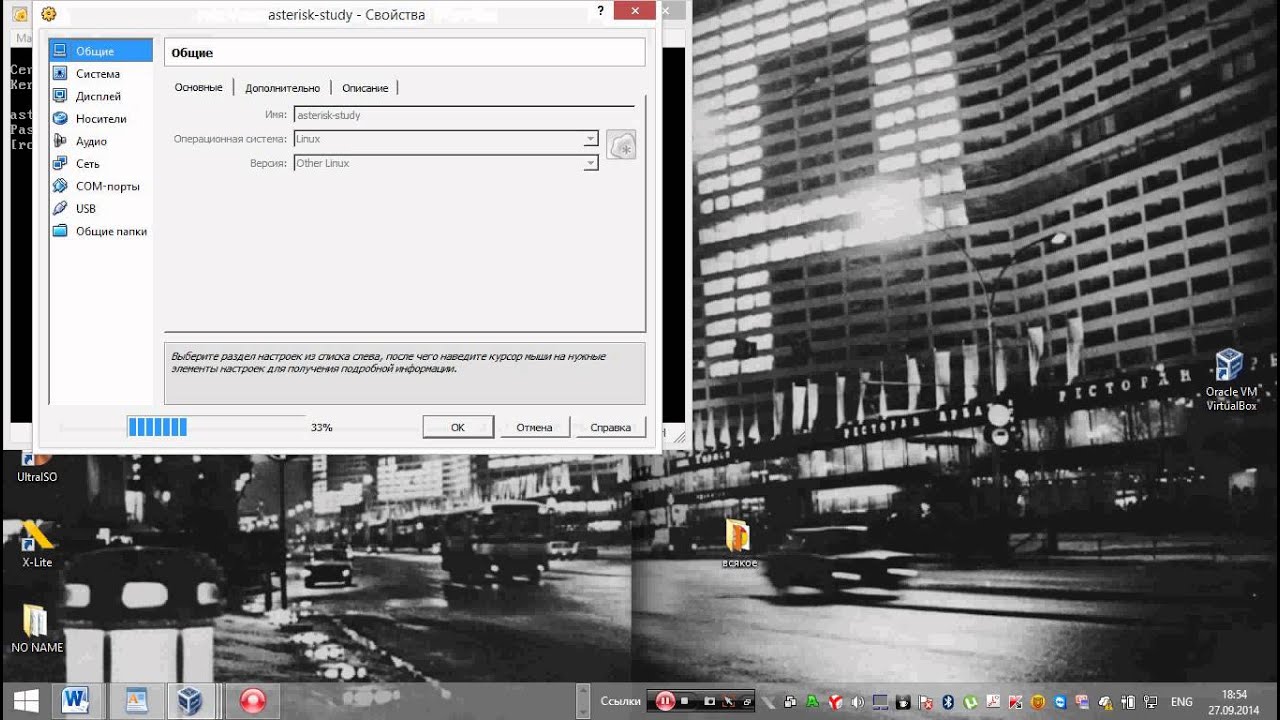Switch to VirtualBox in the taskbar
Screen dimensions: 1280x720
tap(190, 701)
